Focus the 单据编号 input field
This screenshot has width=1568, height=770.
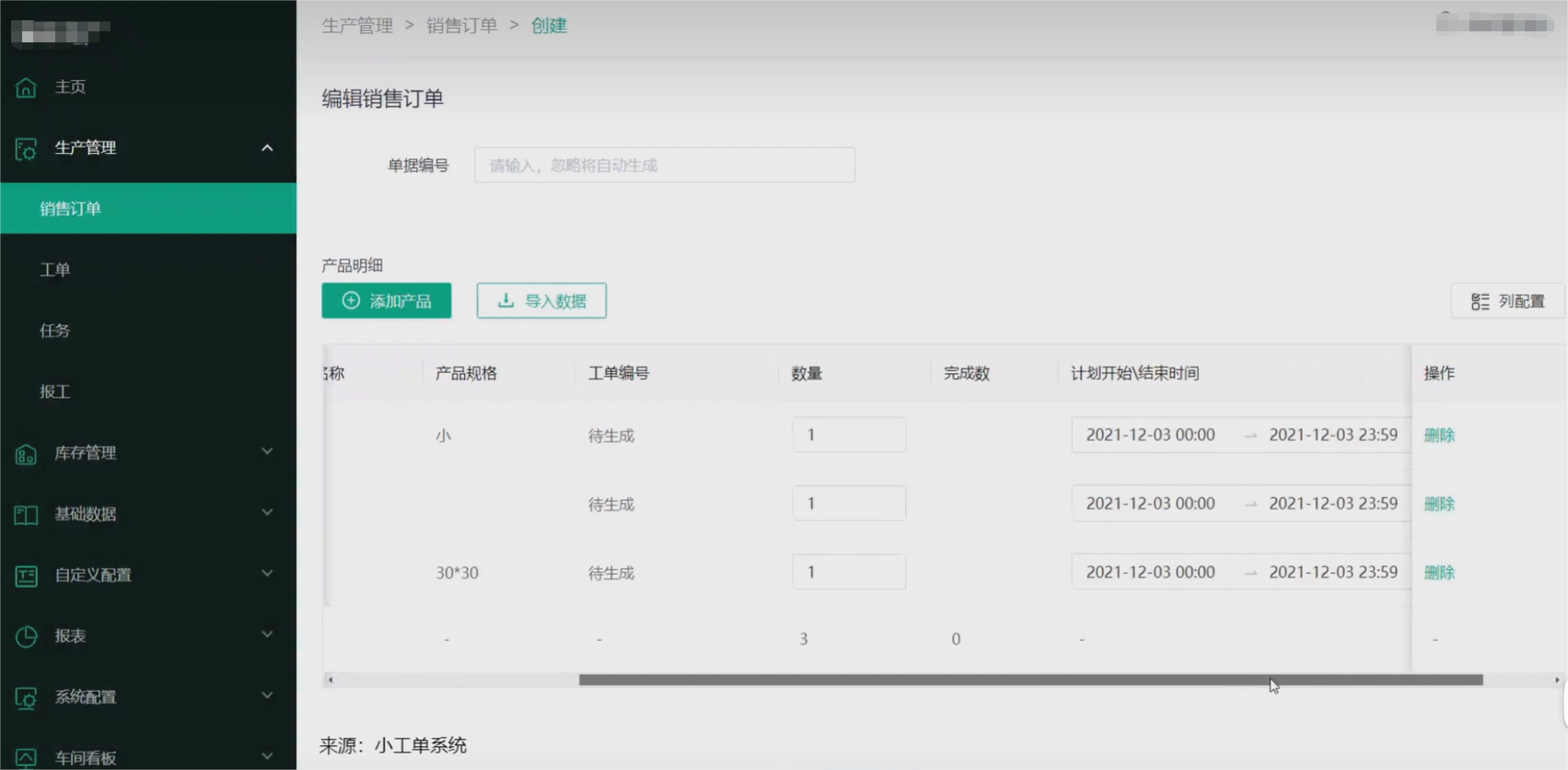664,166
